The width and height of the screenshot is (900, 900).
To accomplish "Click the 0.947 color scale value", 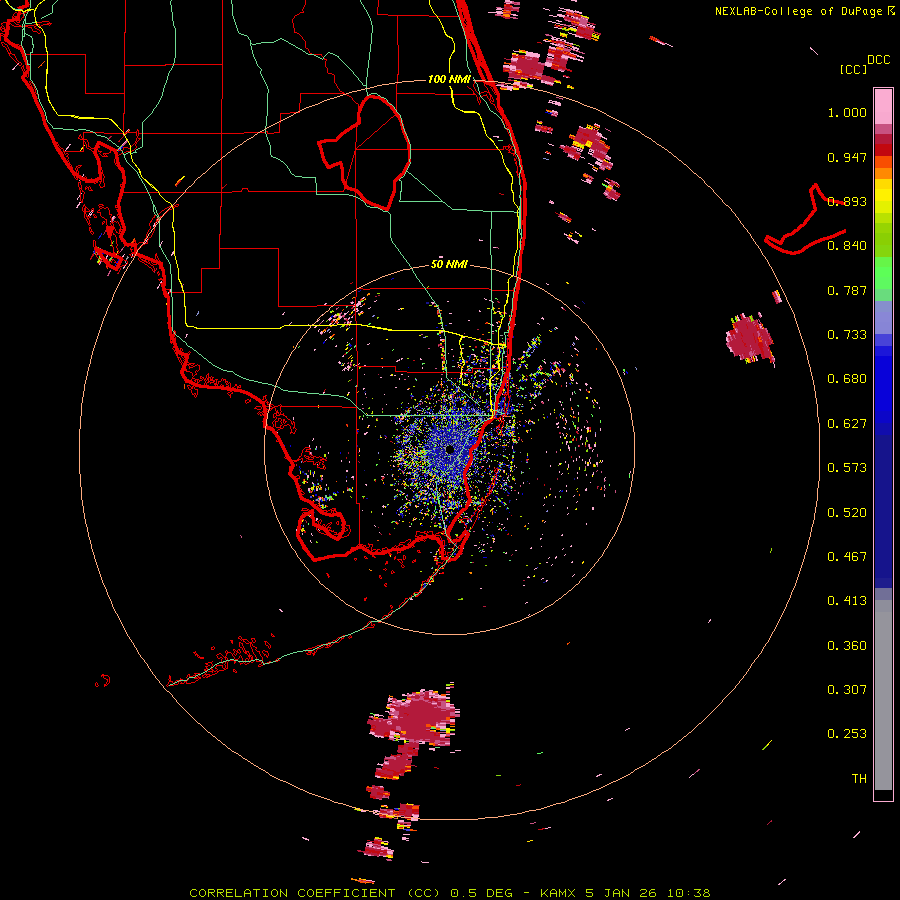I will [847, 157].
